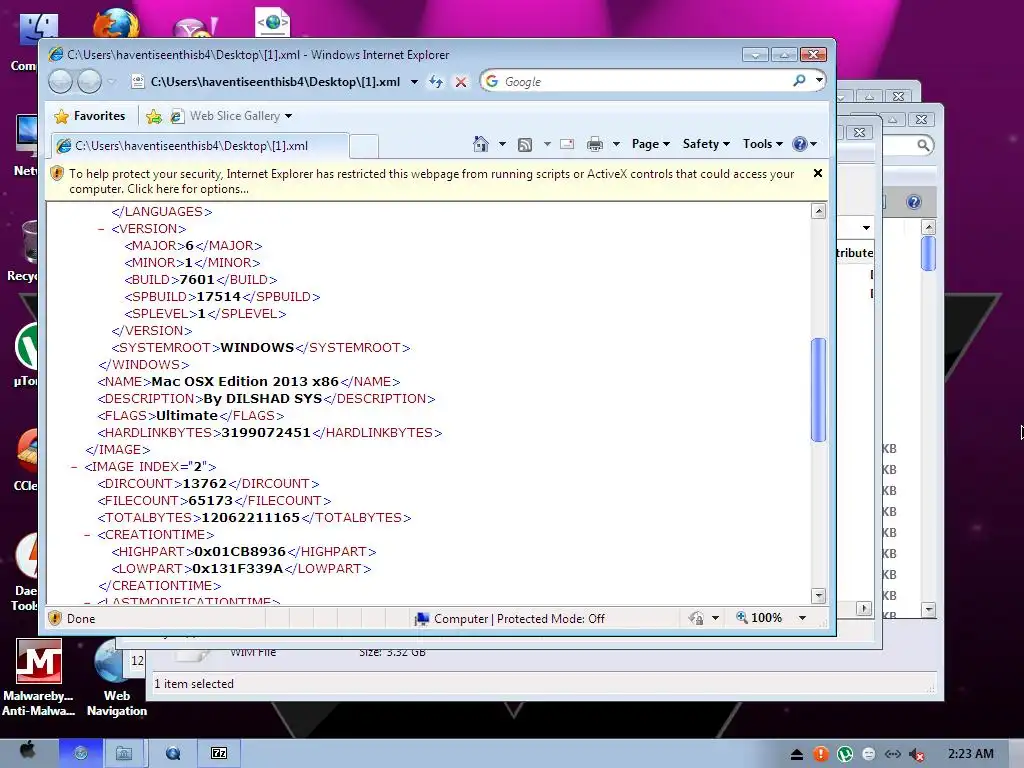The image size is (1024, 768).
Task: Open the zoom level dropdown arrow
Action: 802,618
